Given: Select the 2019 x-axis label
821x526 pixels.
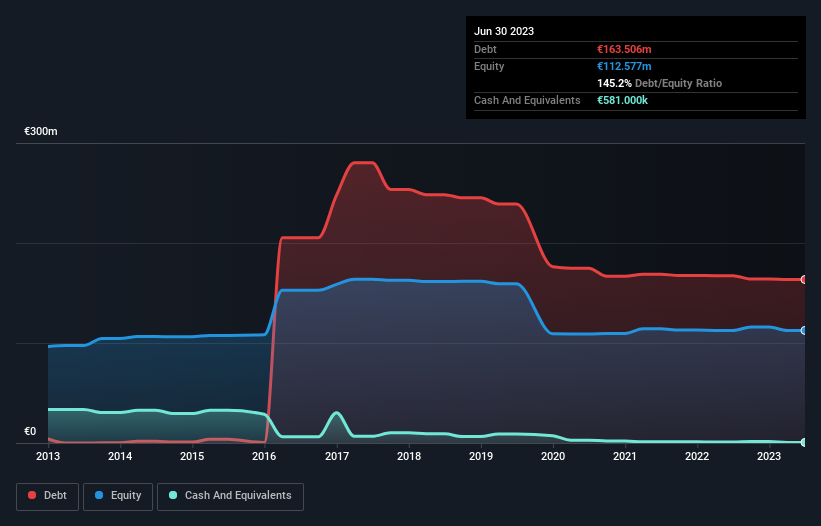Looking at the screenshot, I should (481, 456).
